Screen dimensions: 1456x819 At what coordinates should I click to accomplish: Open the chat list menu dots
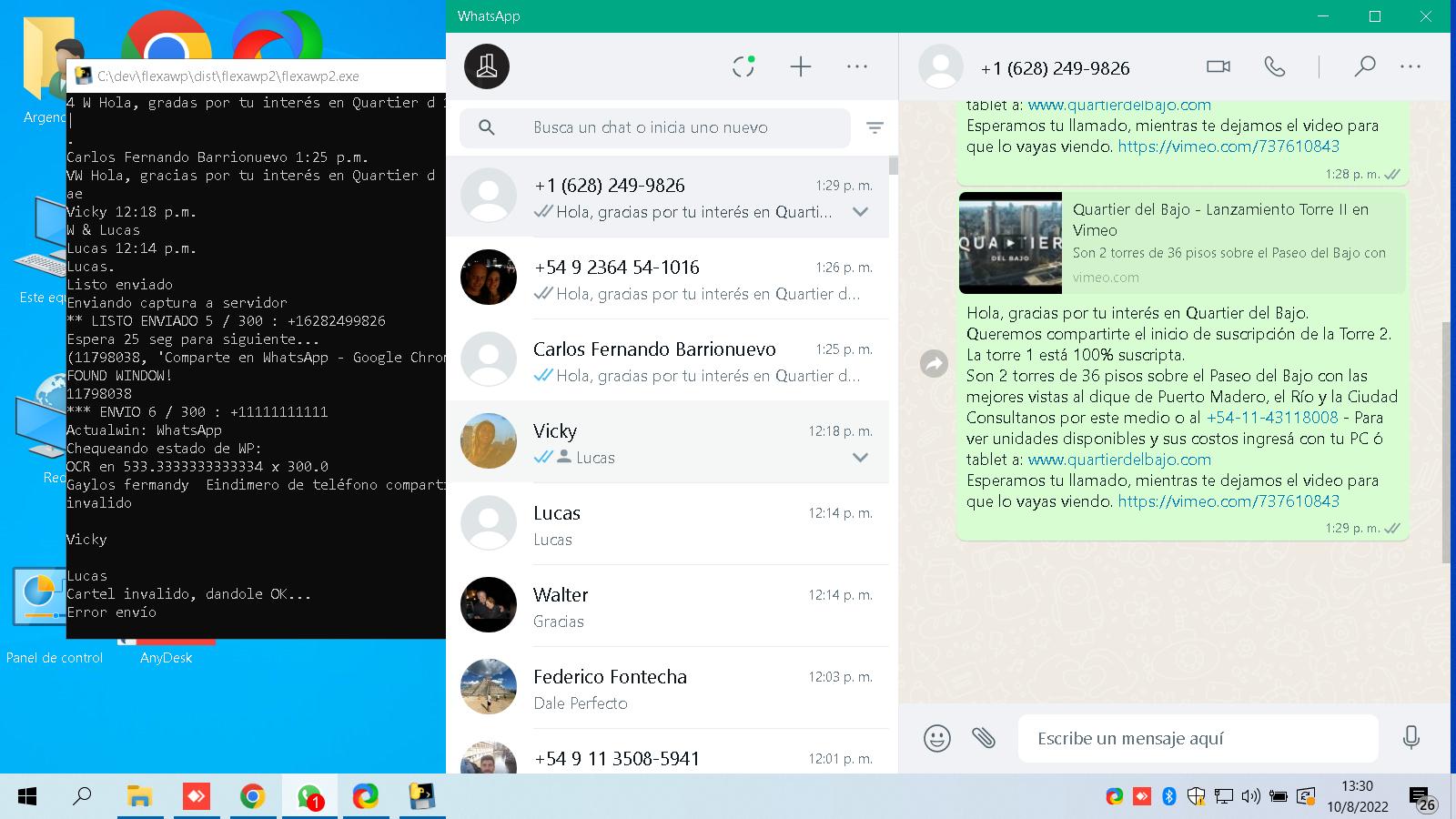tap(857, 66)
